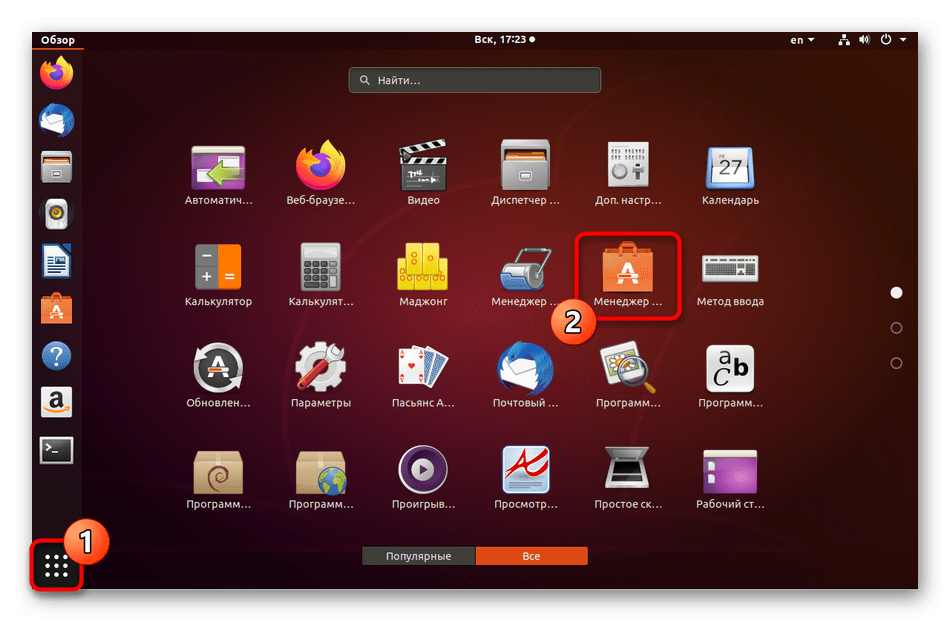
Task: Open the Видео application
Action: tap(423, 174)
